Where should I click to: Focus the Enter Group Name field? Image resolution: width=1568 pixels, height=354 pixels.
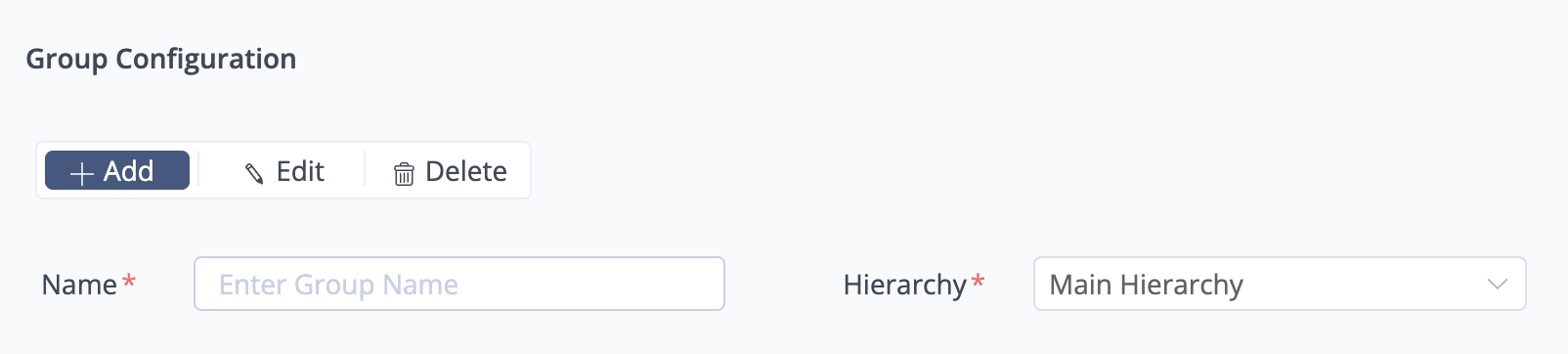click(459, 284)
